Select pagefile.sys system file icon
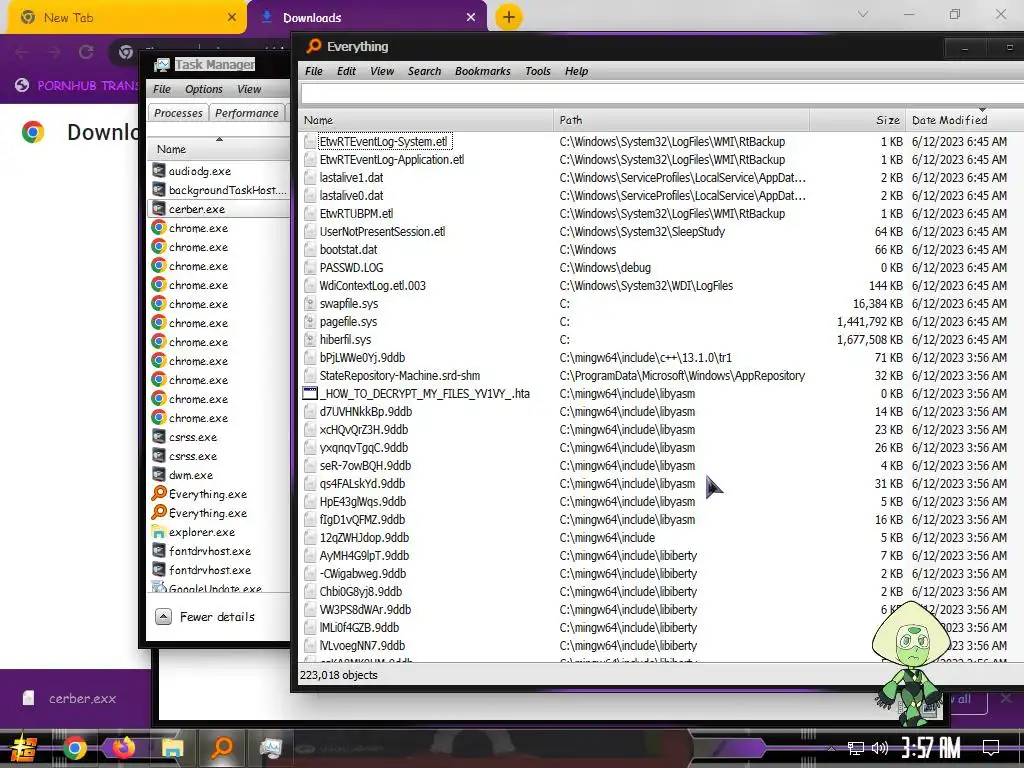Viewport: 1024px width, 768px height. pyautogui.click(x=310, y=322)
